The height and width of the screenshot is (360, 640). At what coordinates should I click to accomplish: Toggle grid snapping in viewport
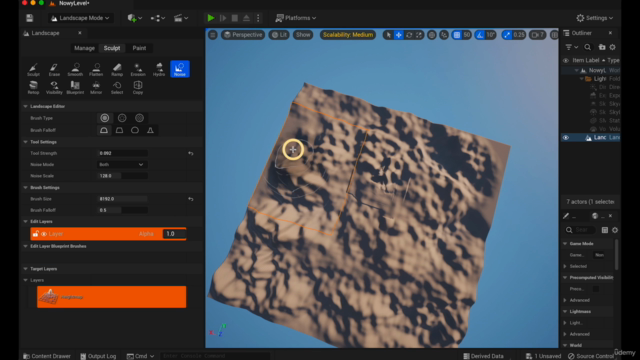[457, 35]
